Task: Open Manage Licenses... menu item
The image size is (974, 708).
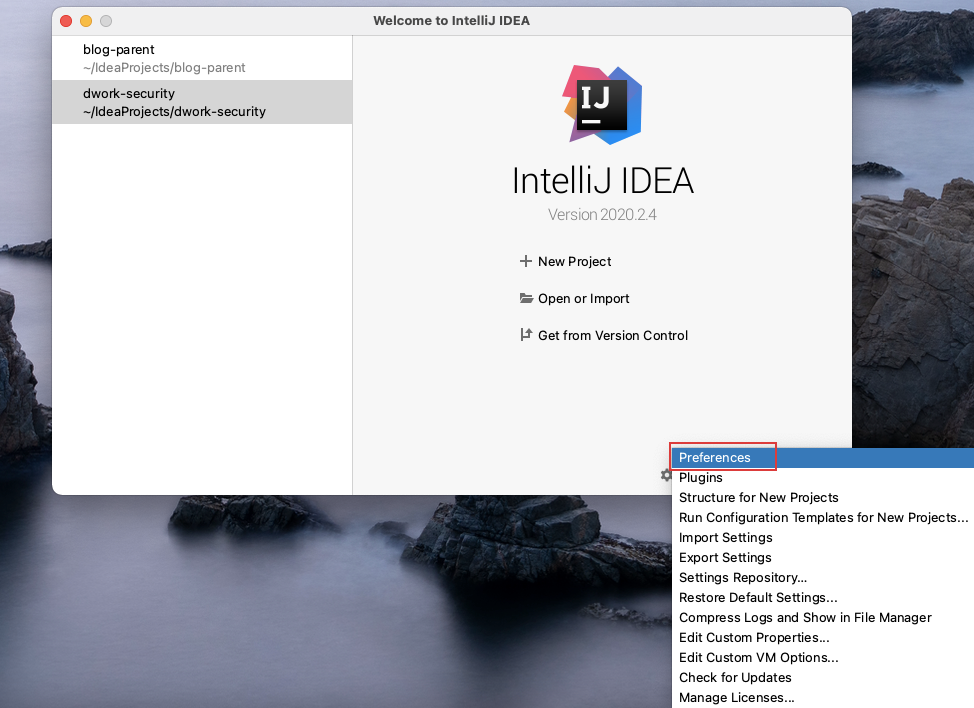Action: [822, 697]
